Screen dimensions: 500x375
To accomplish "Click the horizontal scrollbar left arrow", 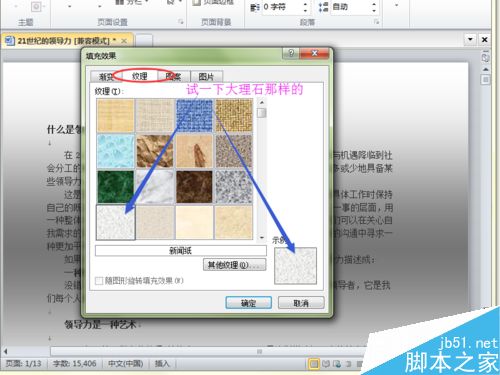I will (6, 351).
